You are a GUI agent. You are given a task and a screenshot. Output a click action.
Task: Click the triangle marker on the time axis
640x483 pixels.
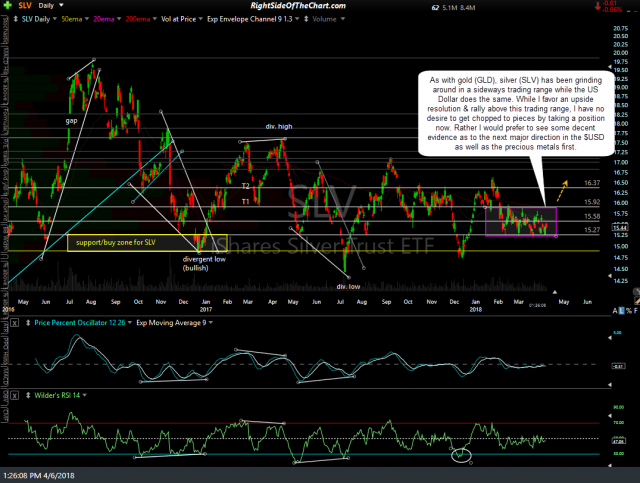pyautogui.click(x=554, y=292)
